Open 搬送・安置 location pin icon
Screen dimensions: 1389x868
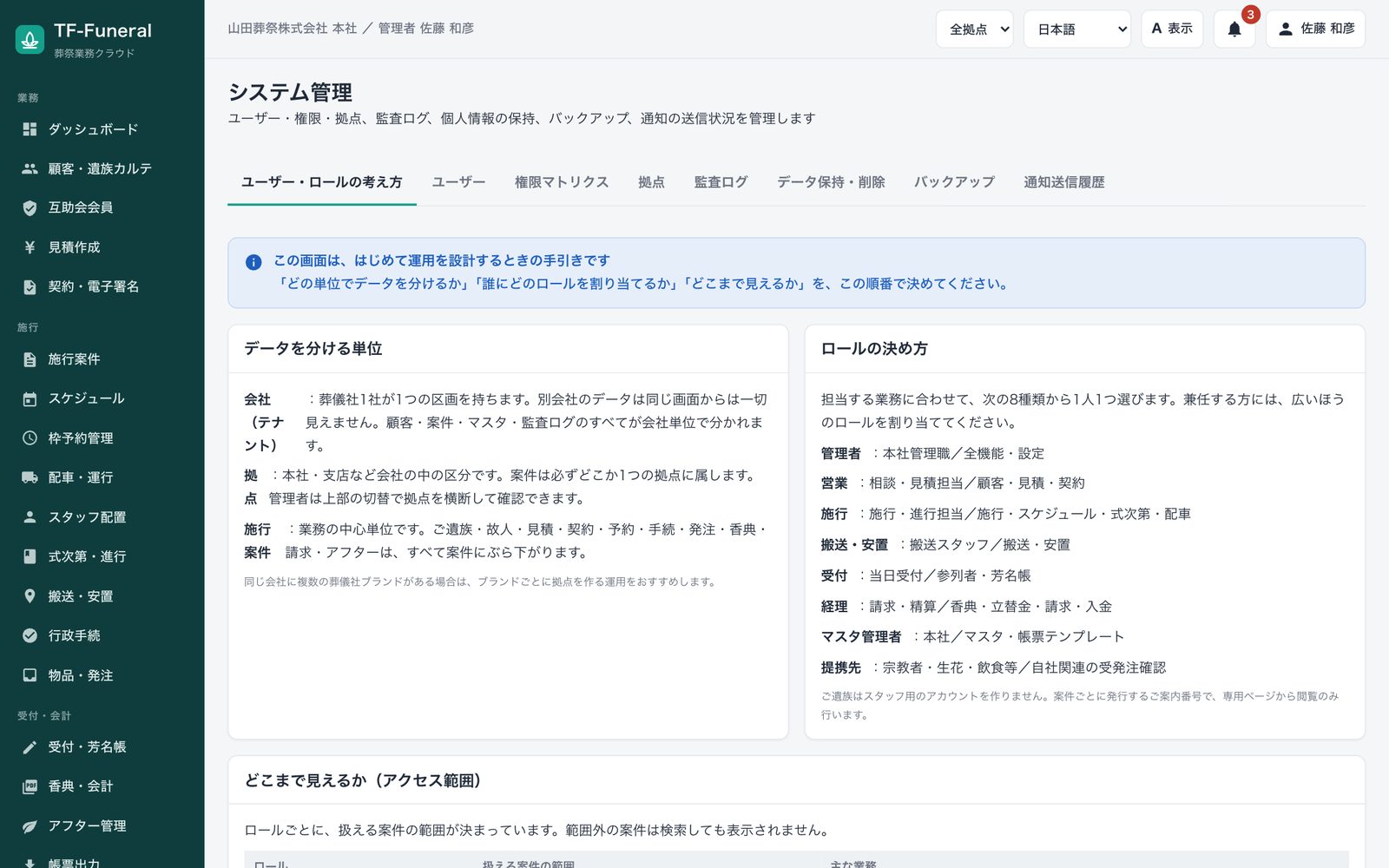click(x=30, y=596)
